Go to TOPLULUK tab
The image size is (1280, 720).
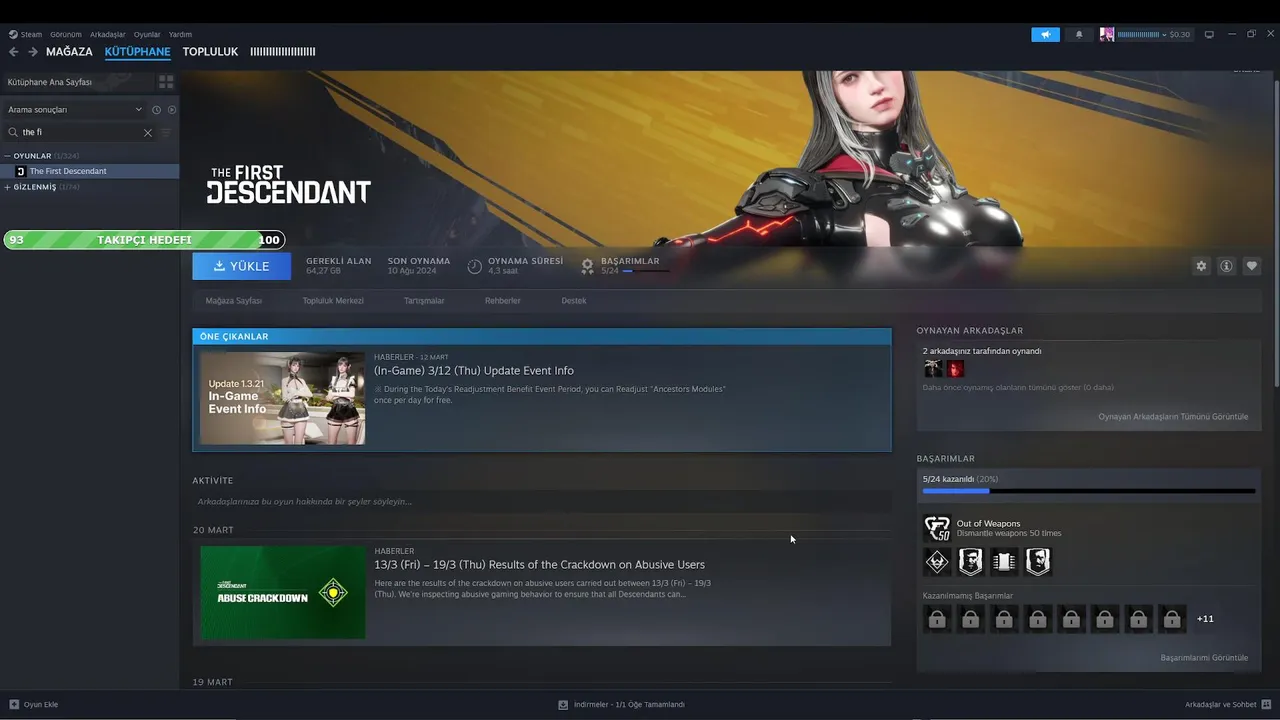pos(210,52)
